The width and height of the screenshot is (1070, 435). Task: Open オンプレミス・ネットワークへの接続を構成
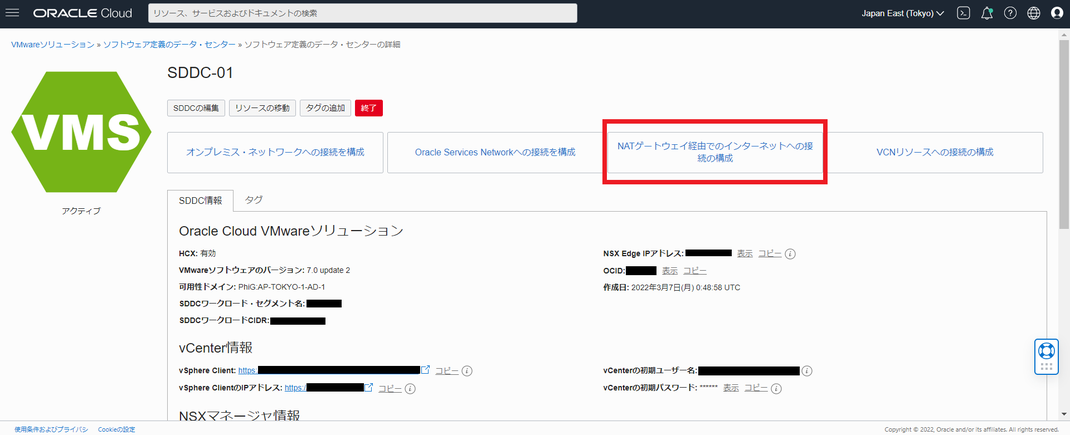[275, 152]
